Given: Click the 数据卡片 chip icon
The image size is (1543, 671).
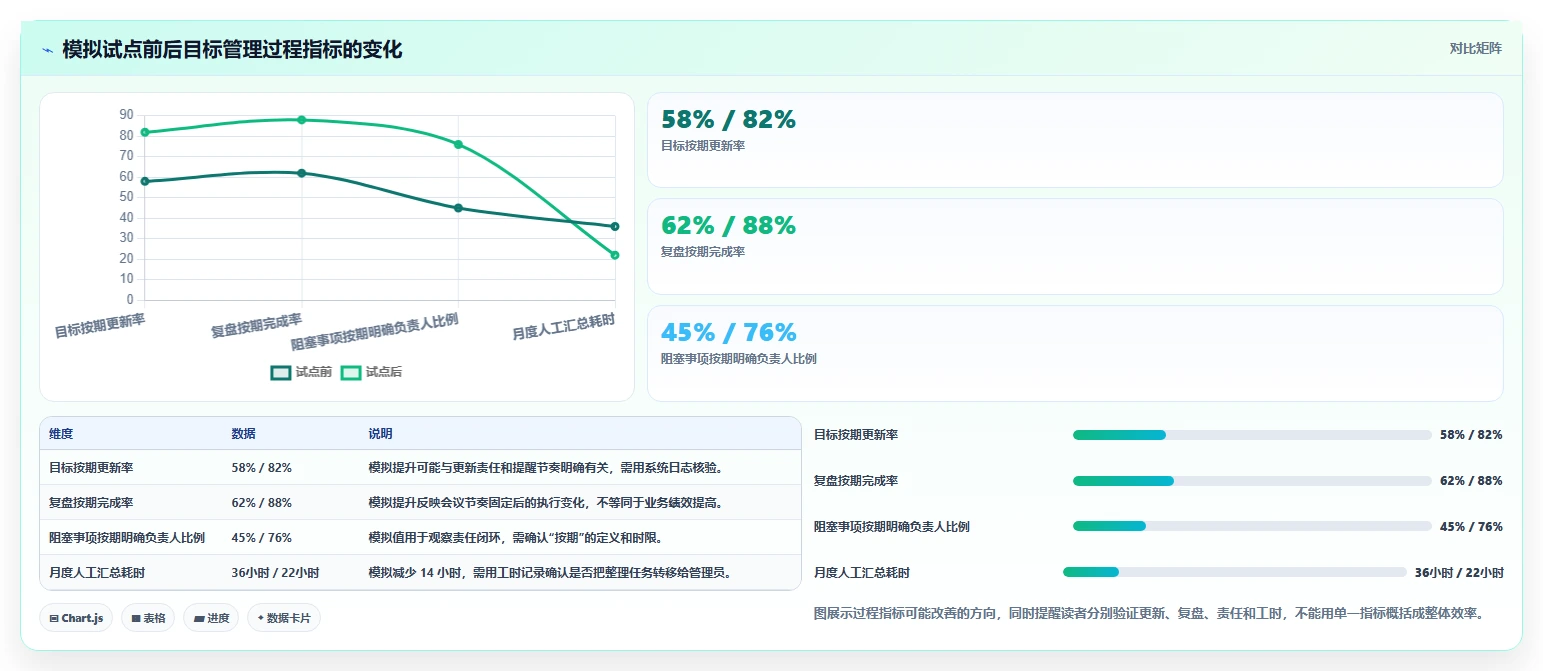Looking at the screenshot, I should click(x=261, y=618).
